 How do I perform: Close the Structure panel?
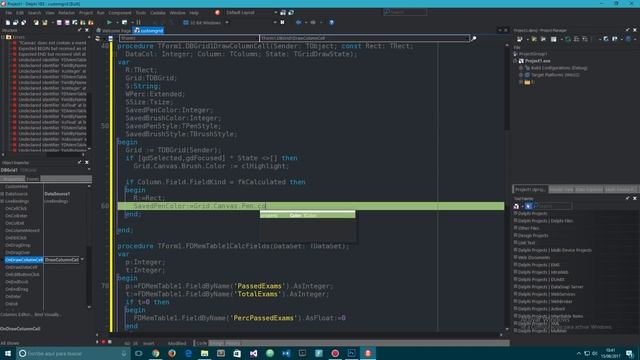87,30
